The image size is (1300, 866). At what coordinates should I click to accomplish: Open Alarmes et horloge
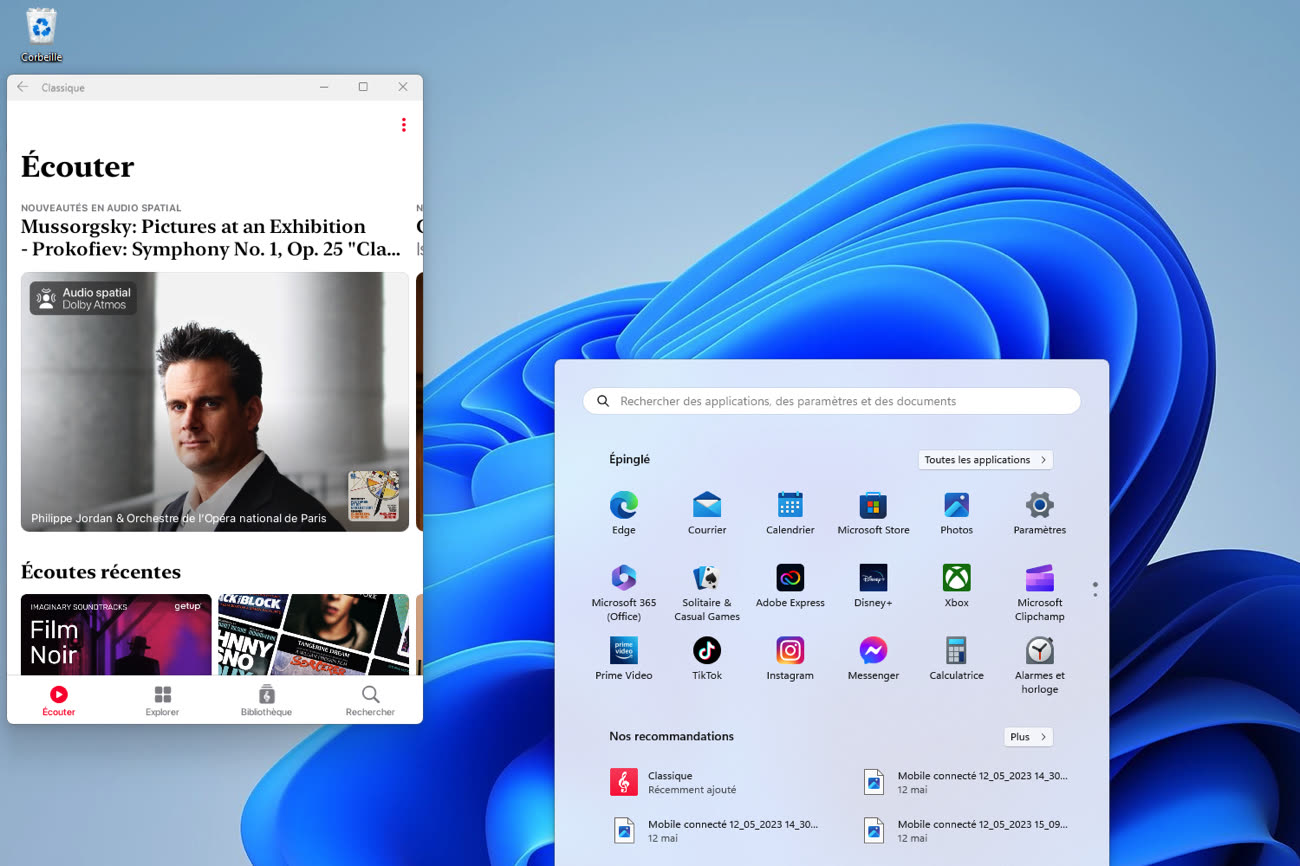click(1039, 665)
